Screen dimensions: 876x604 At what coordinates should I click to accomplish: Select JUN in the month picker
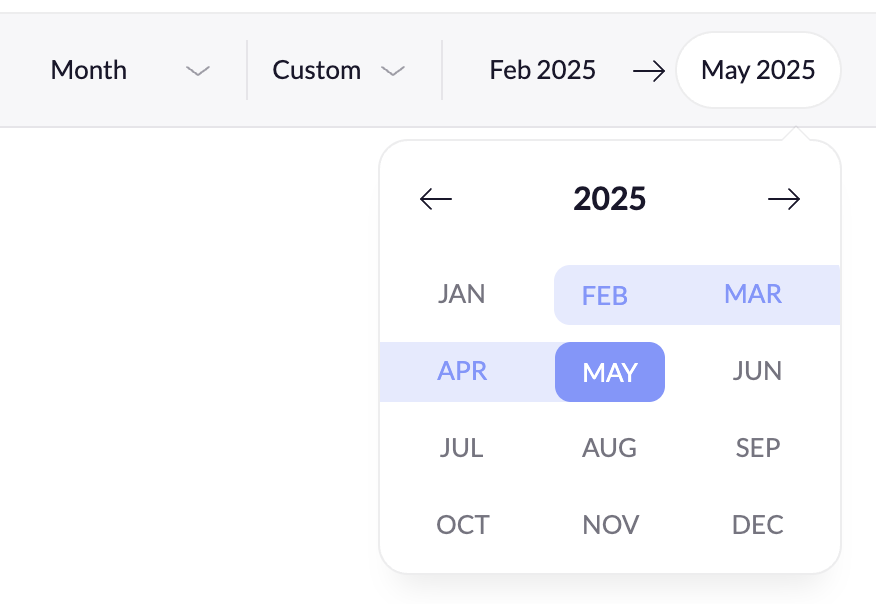point(757,371)
